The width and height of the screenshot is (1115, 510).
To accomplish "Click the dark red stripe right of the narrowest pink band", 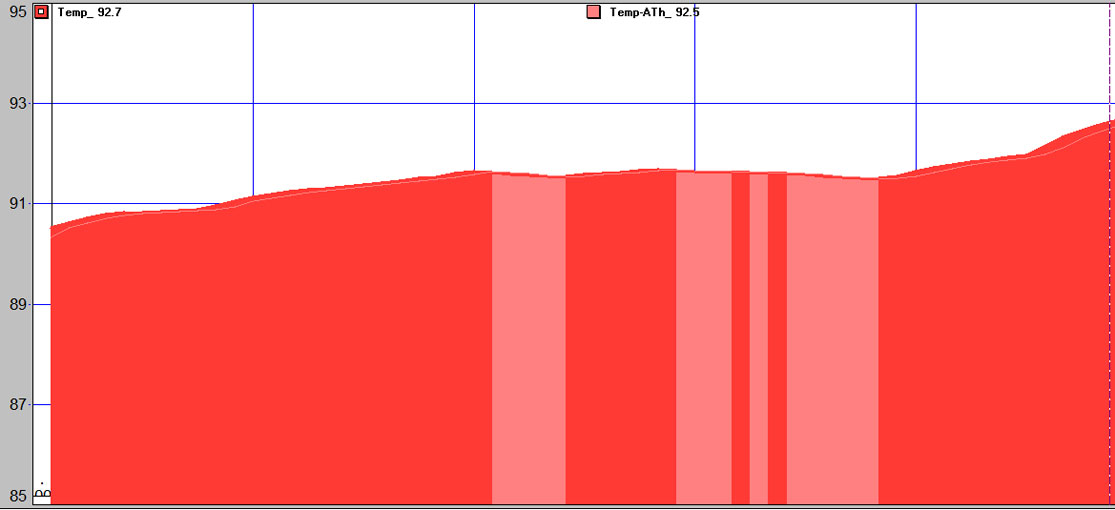I will coord(777,340).
